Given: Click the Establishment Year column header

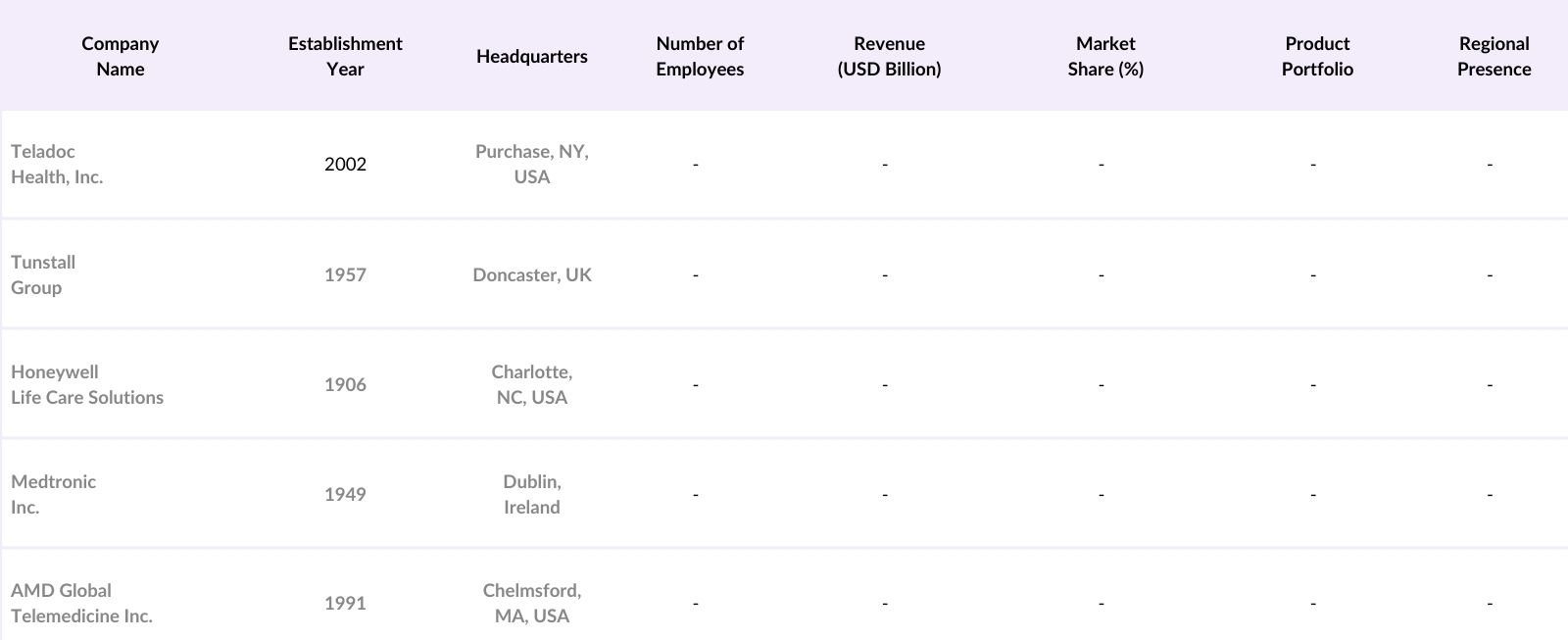Looking at the screenshot, I should point(345,56).
